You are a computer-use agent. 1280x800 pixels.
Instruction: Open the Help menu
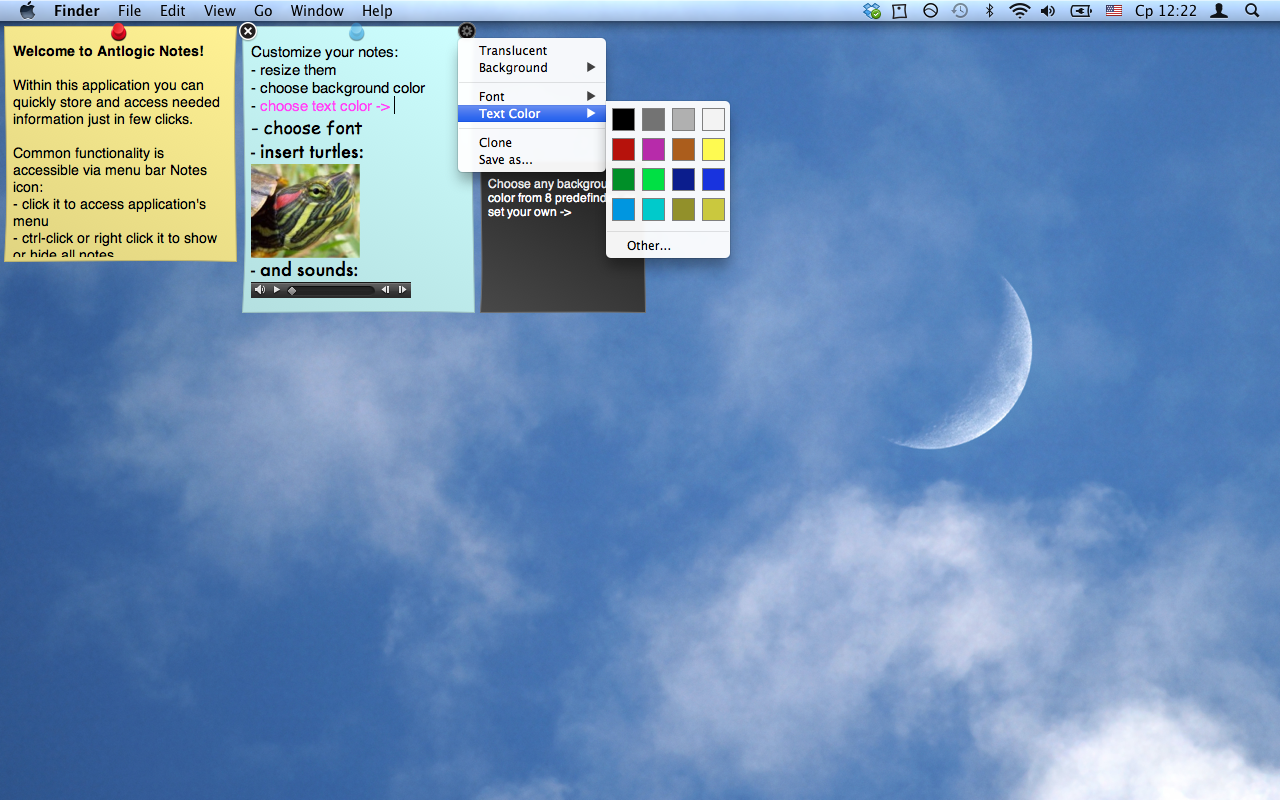377,11
